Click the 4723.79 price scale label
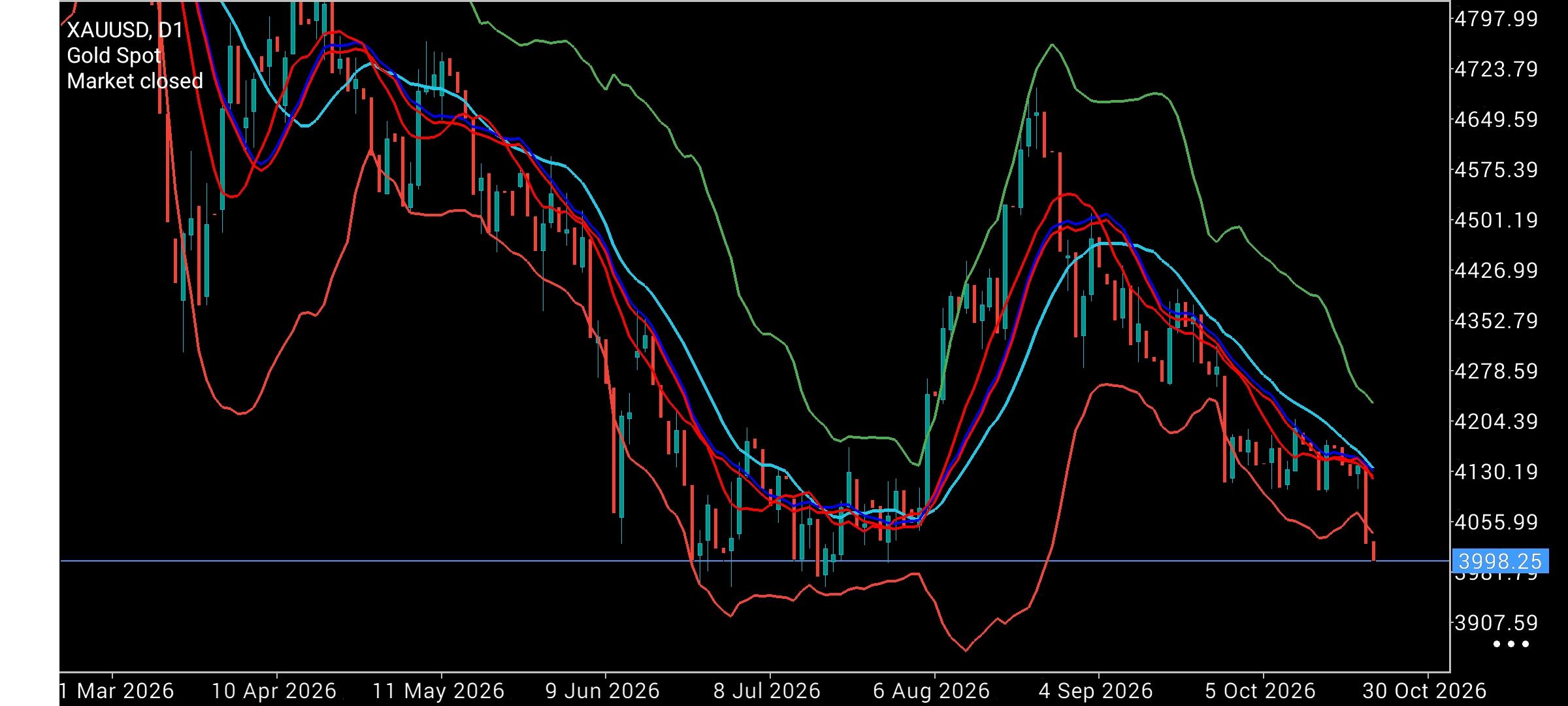Screen dimensions: 1568x706 coord(1496,69)
